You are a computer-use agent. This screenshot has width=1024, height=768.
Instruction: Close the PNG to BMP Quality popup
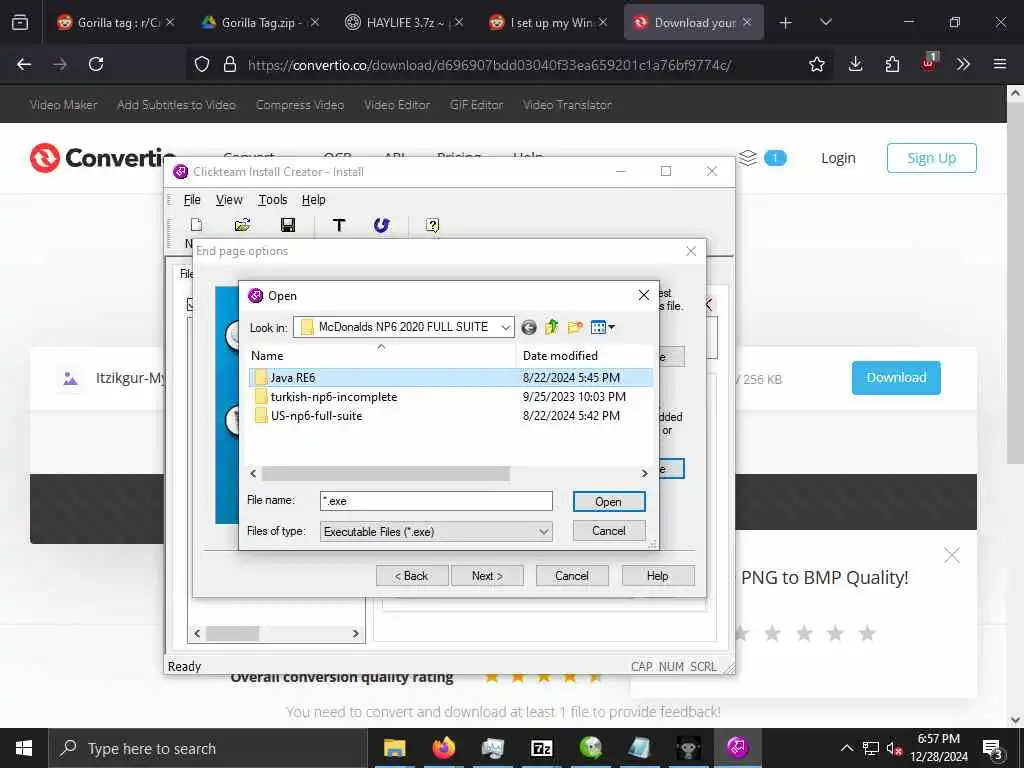click(952, 555)
